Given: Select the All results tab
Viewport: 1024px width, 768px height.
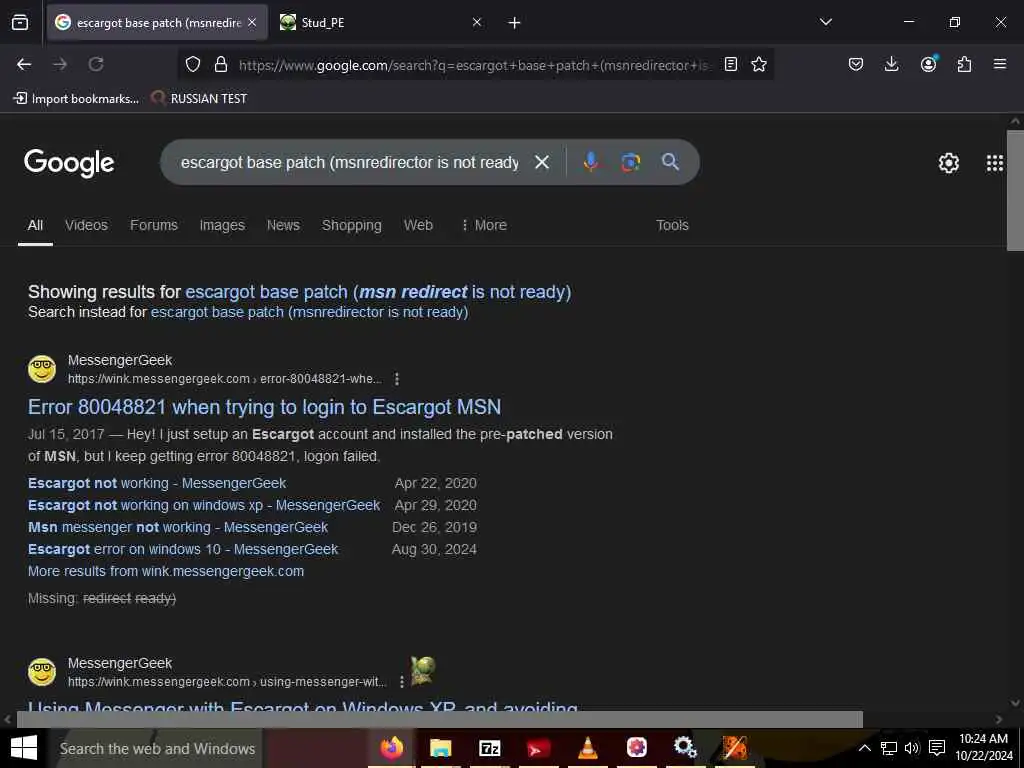Looking at the screenshot, I should pos(35,225).
